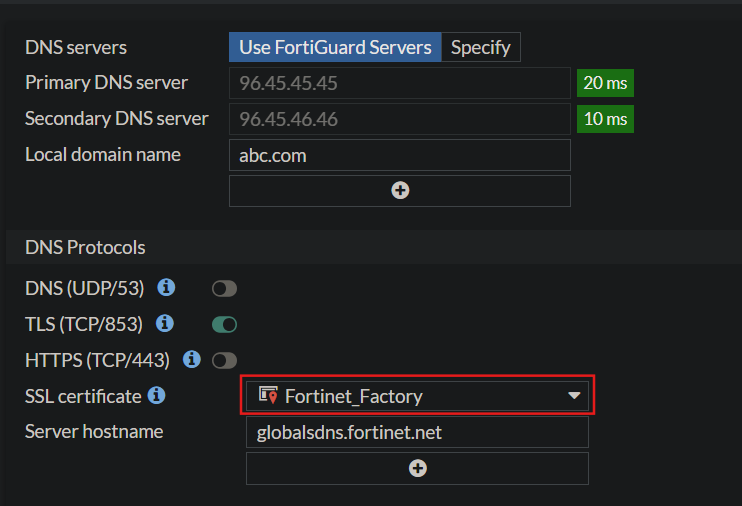The height and width of the screenshot is (506, 742).
Task: Click info icon beside HTTPS (TCP/443)
Action: click(192, 359)
